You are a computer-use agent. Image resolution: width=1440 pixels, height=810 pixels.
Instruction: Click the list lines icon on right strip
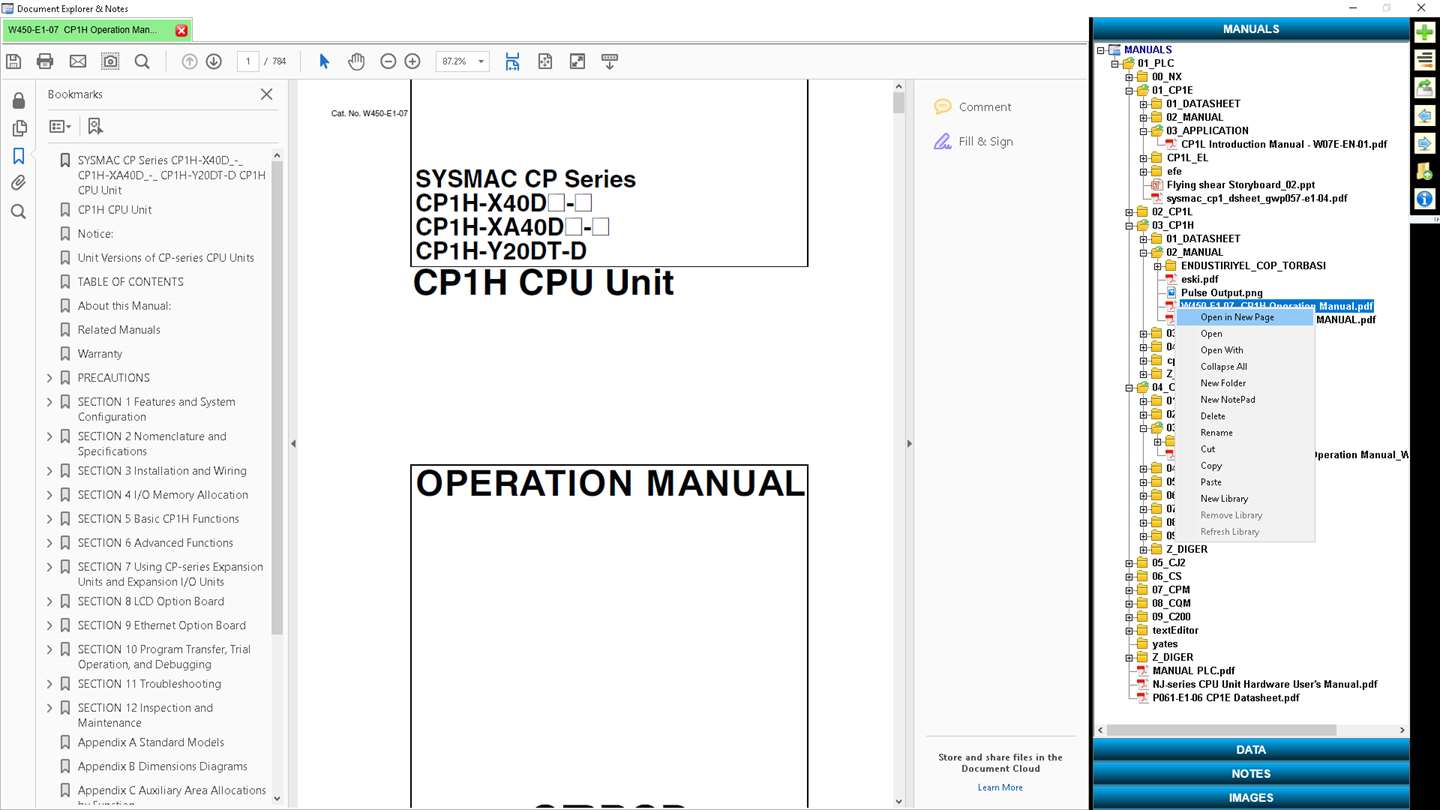point(1424,60)
